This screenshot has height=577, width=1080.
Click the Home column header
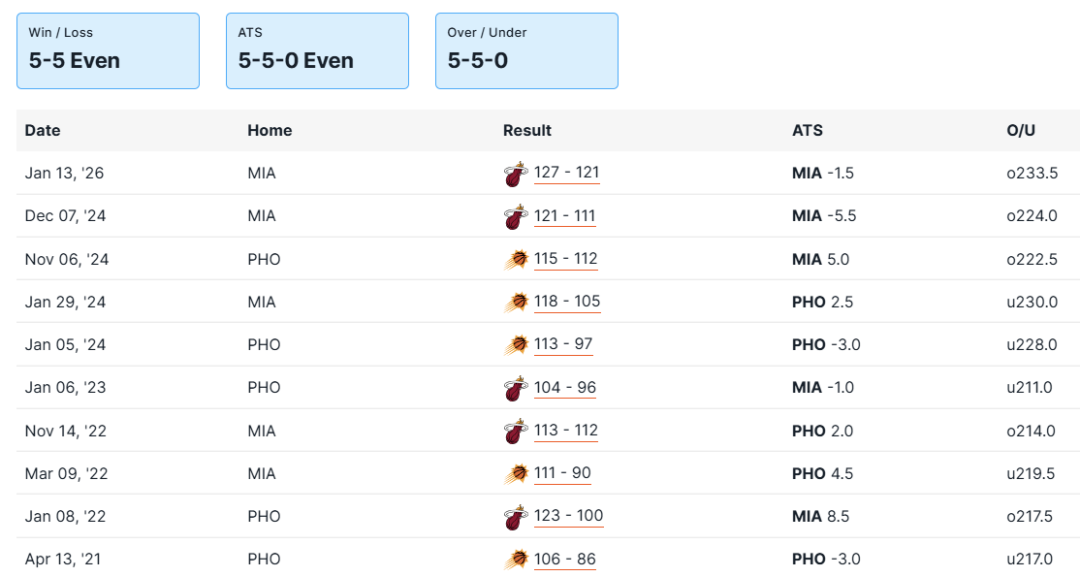point(270,131)
